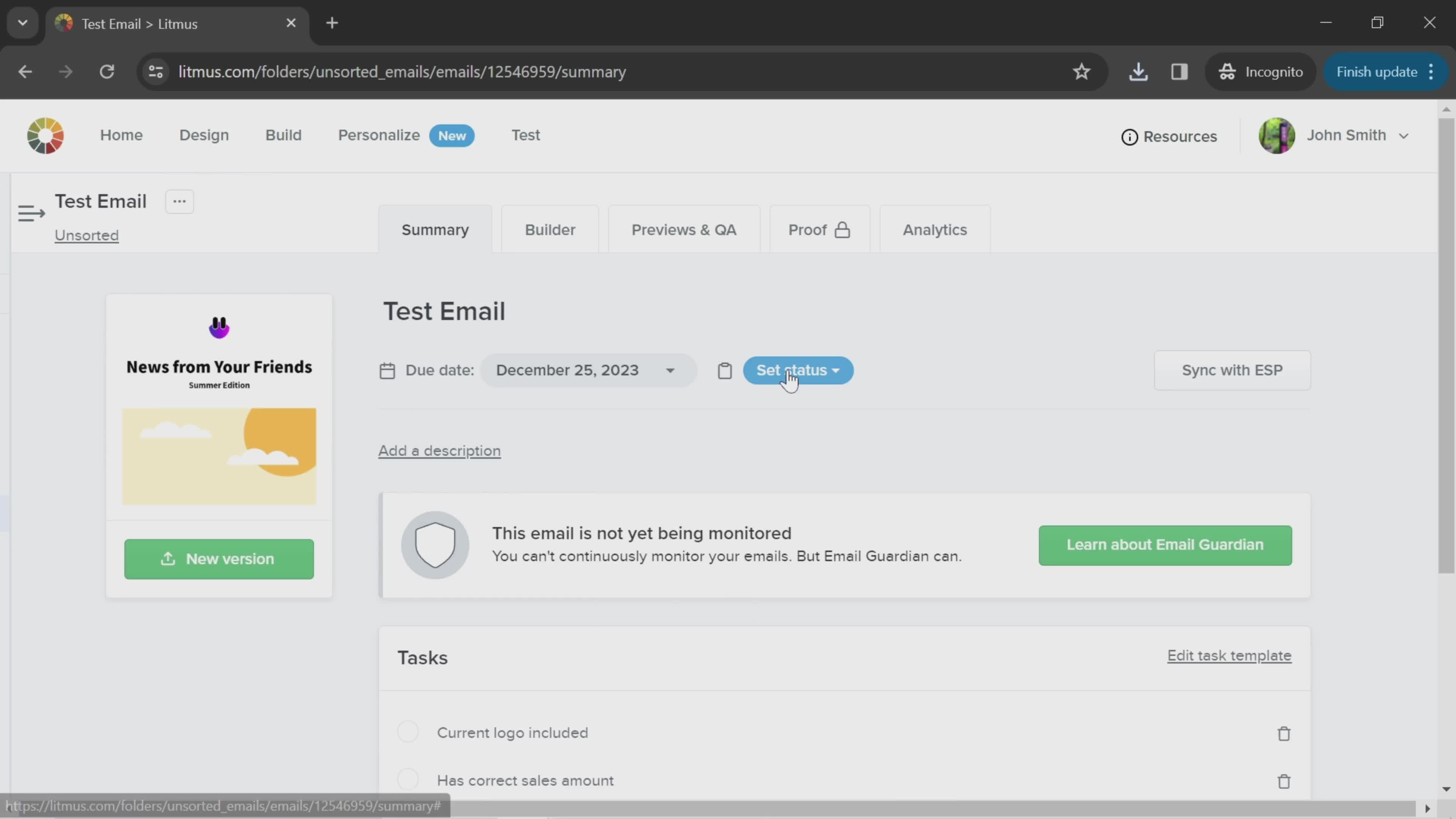The image size is (1456, 819).
Task: Toggle the Current logo included checkbox
Action: pos(408,733)
